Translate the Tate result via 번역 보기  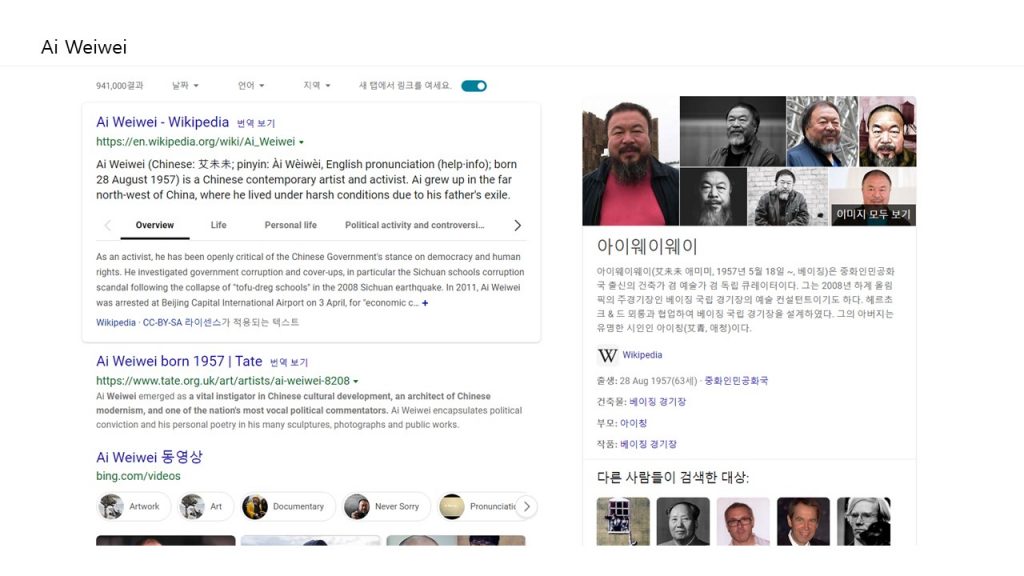pyautogui.click(x=289, y=362)
